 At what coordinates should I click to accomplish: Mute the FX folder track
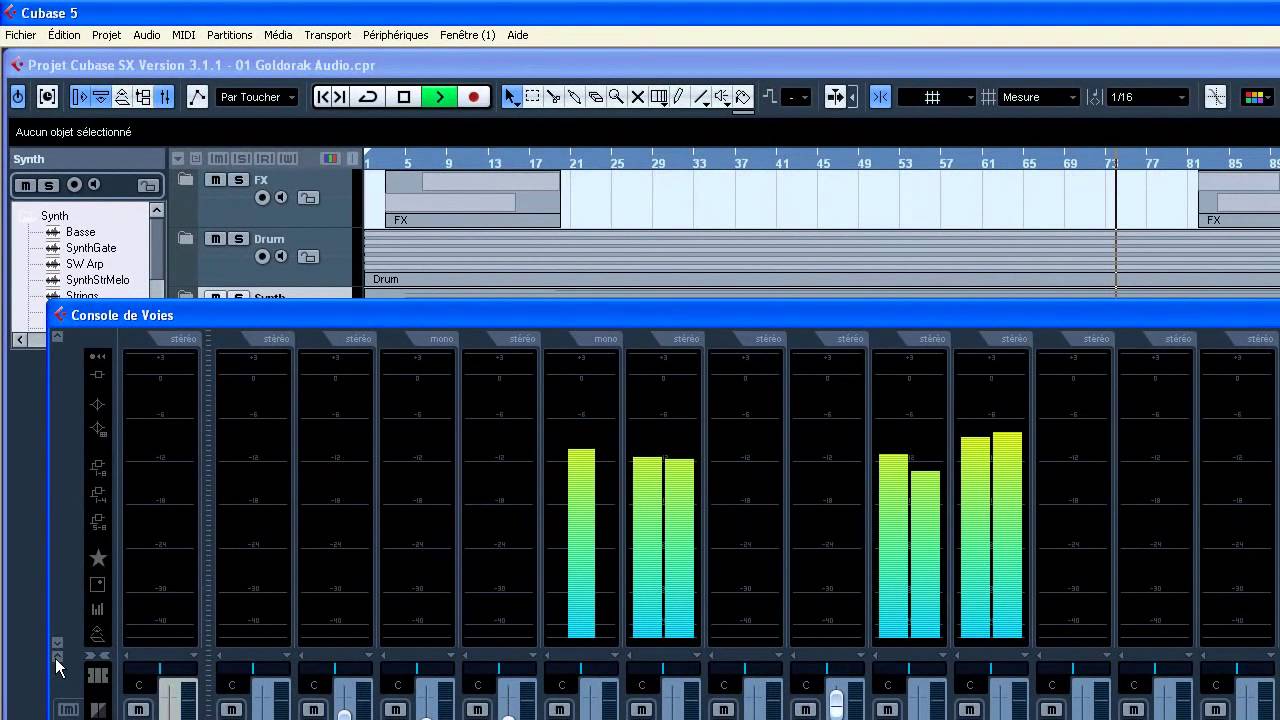(215, 180)
